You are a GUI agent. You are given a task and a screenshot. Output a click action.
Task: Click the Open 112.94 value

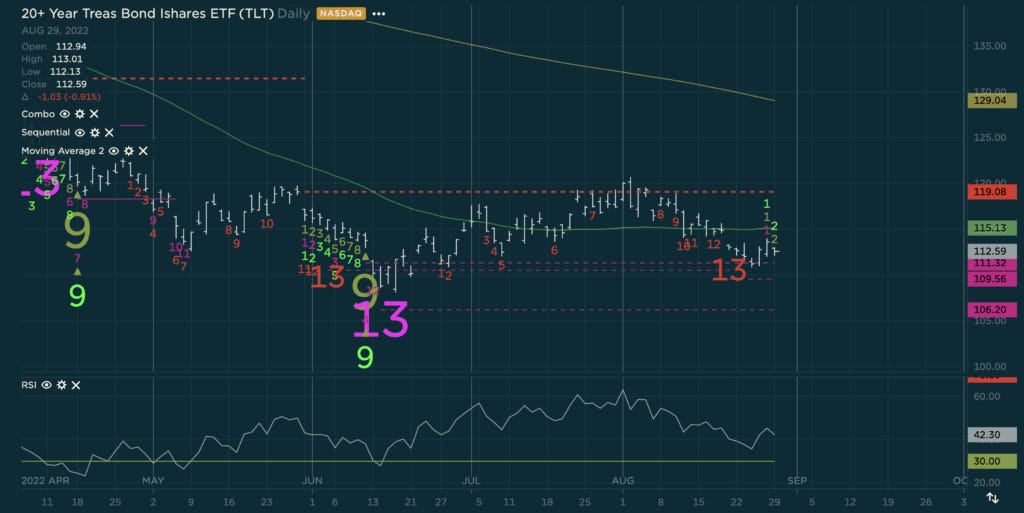[71, 46]
